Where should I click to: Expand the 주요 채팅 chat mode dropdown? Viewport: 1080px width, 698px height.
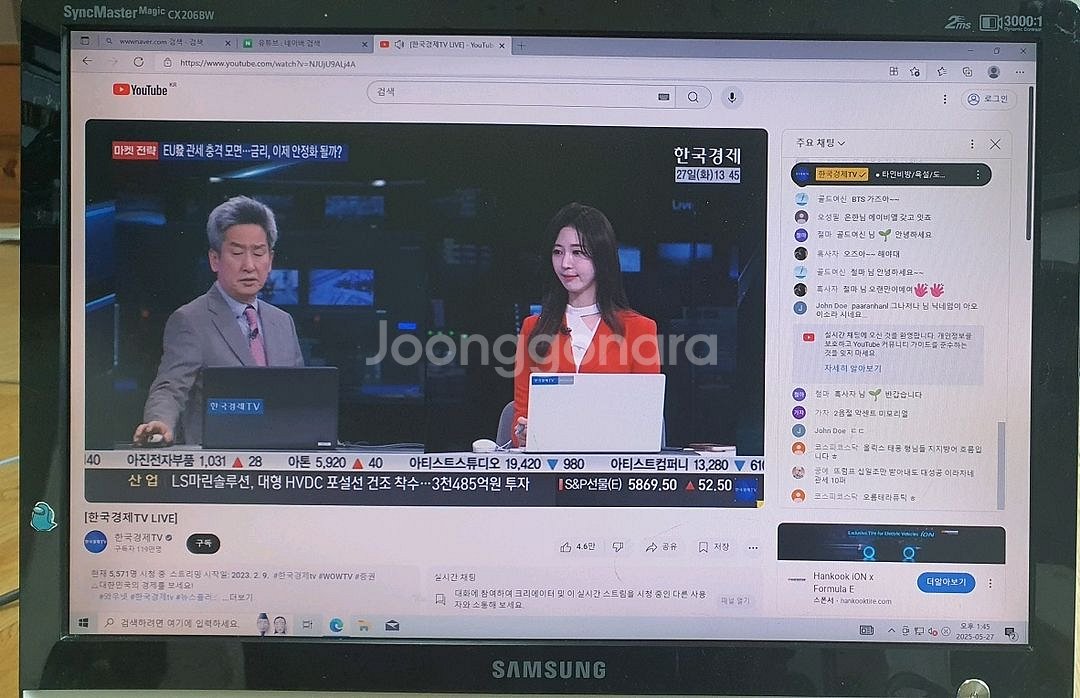tap(820, 143)
